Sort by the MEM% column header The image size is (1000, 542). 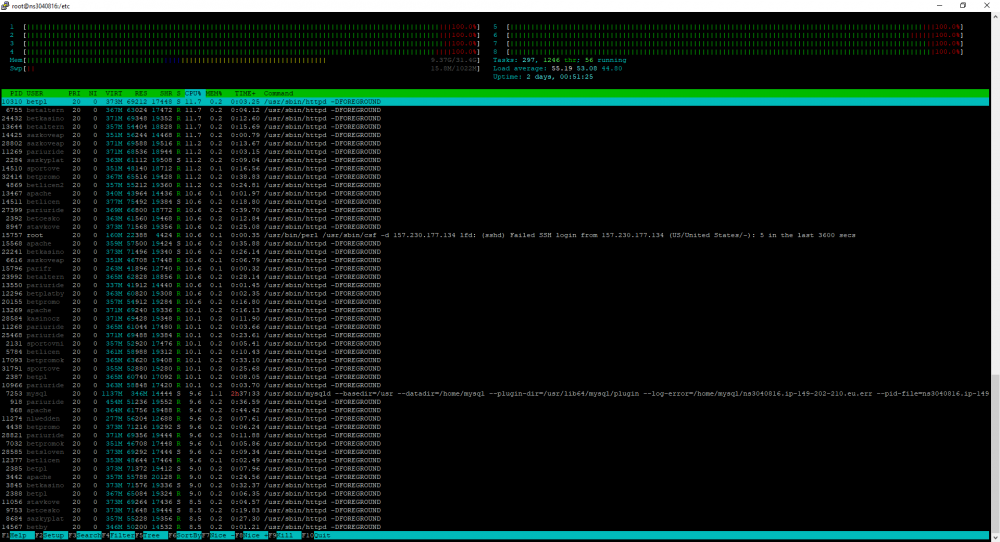click(214, 93)
